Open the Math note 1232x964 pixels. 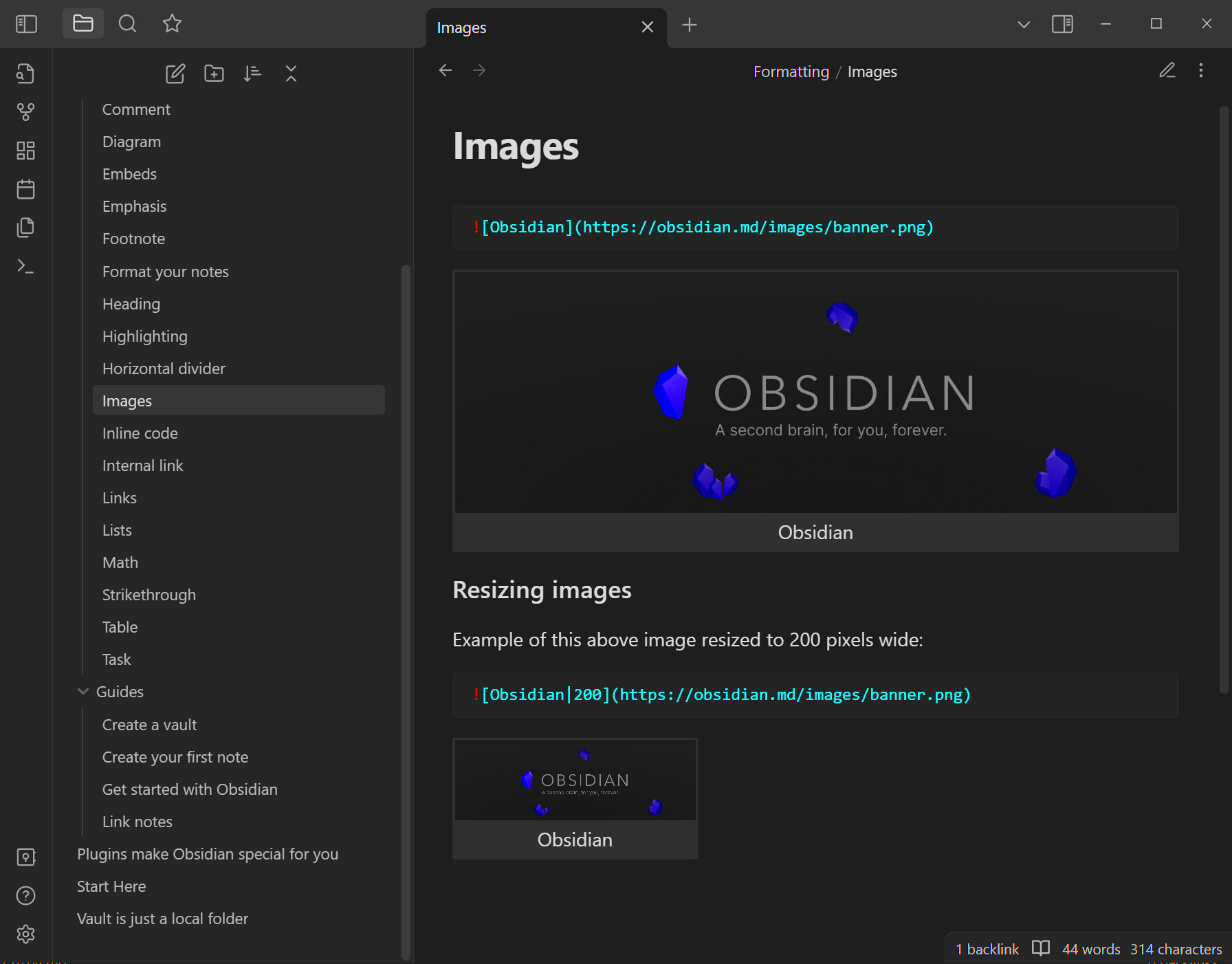(x=239, y=562)
